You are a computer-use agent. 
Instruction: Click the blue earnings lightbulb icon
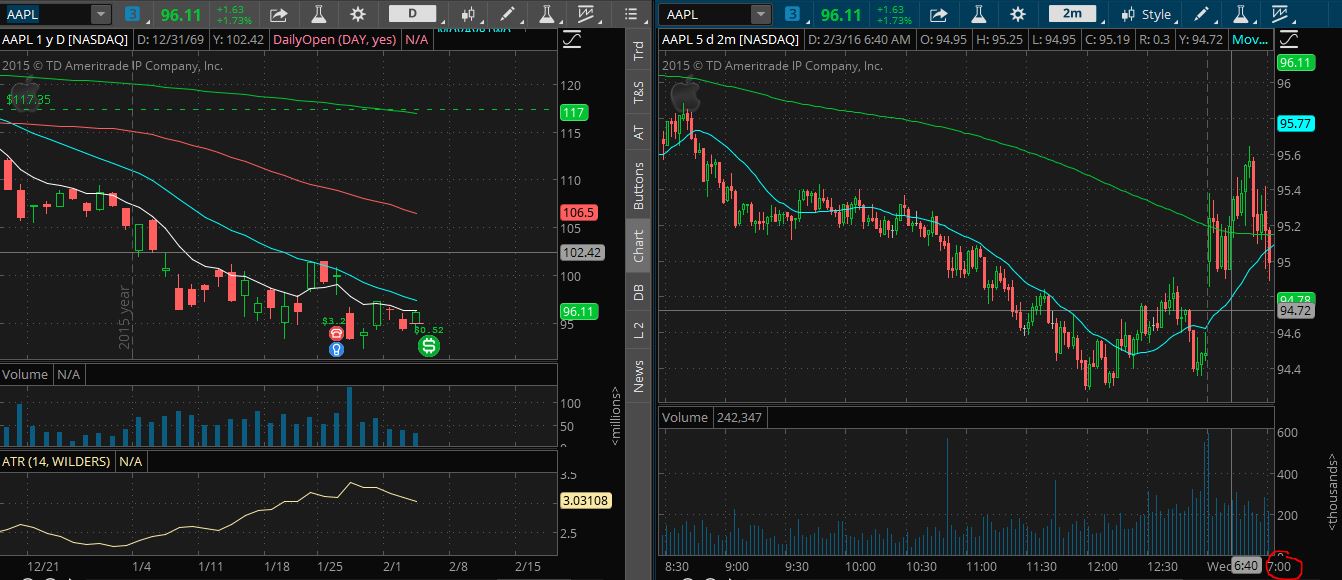point(337,350)
